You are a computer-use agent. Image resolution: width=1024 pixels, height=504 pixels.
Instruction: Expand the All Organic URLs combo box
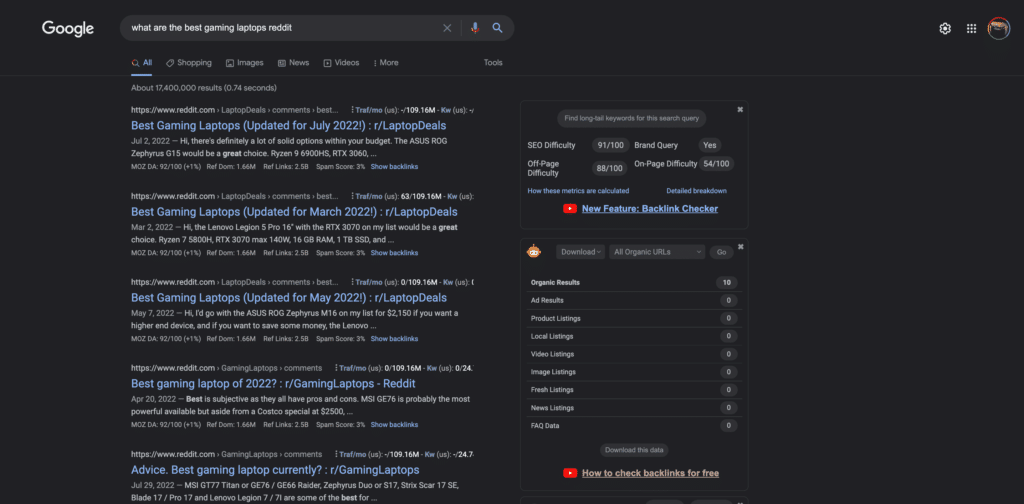coord(657,252)
